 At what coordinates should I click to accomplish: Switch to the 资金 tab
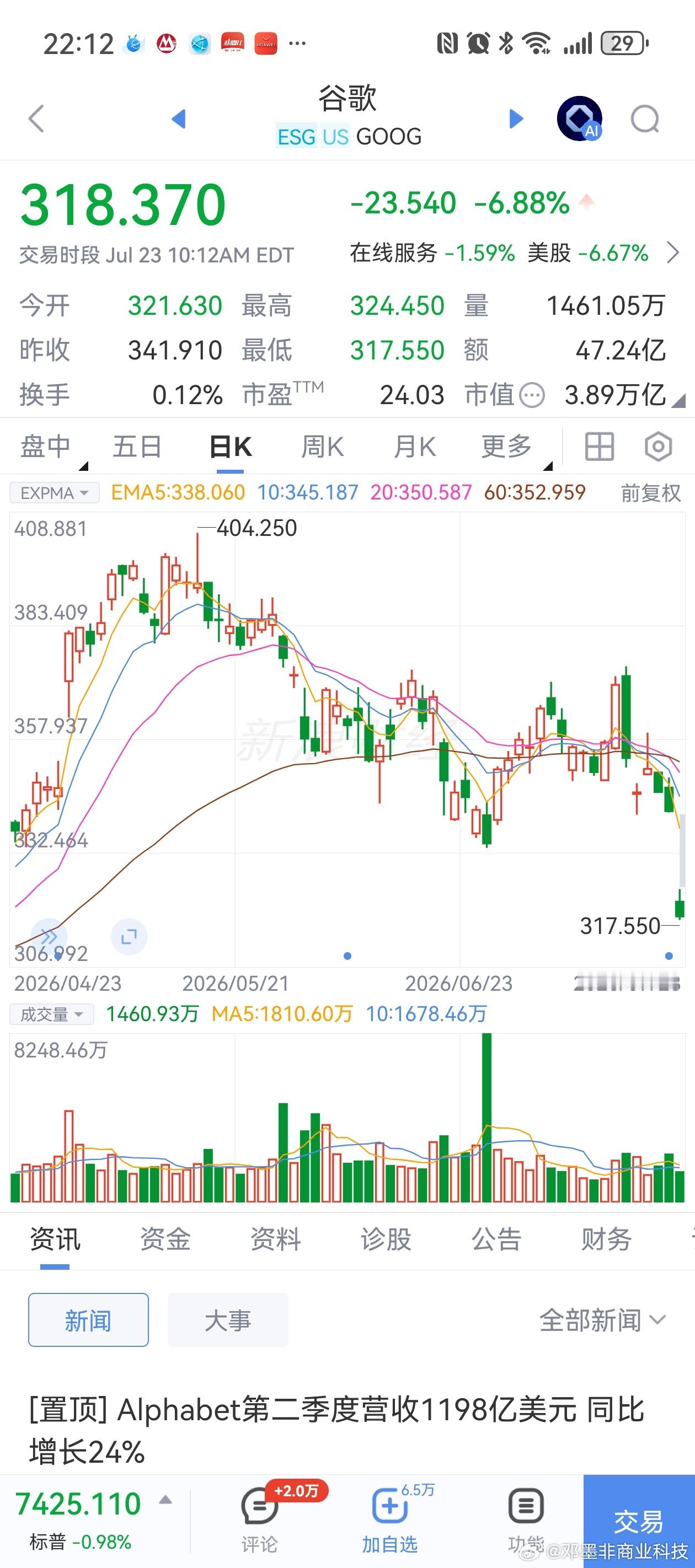pos(165,1239)
